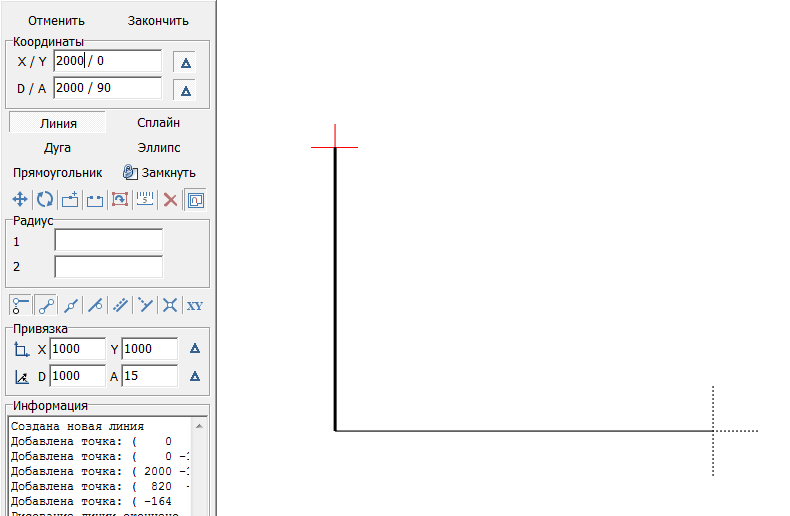Click the red transform frame rotate icon

120,200
